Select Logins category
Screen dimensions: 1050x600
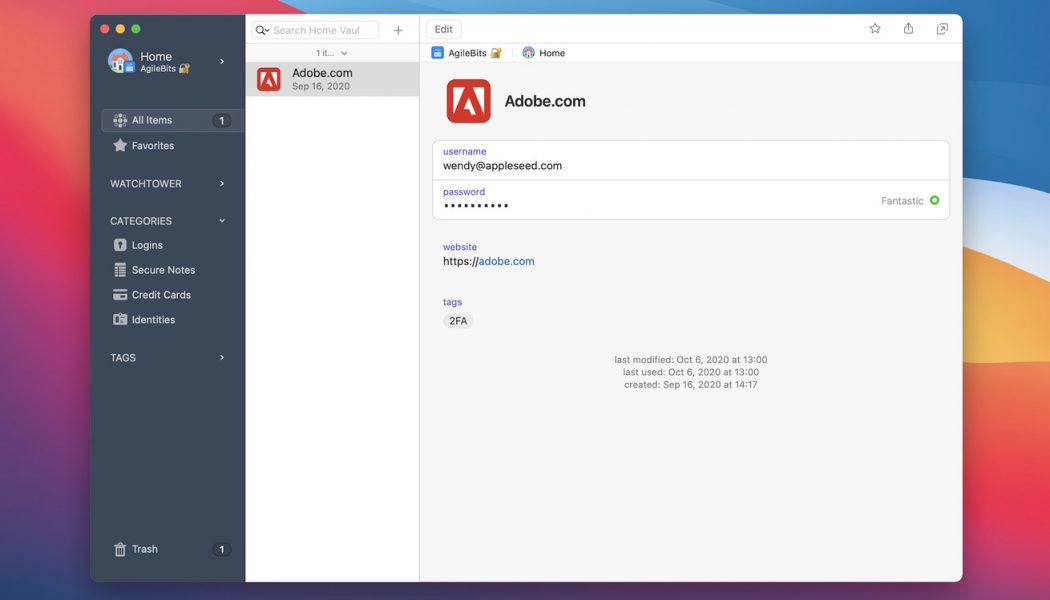[x=147, y=245]
